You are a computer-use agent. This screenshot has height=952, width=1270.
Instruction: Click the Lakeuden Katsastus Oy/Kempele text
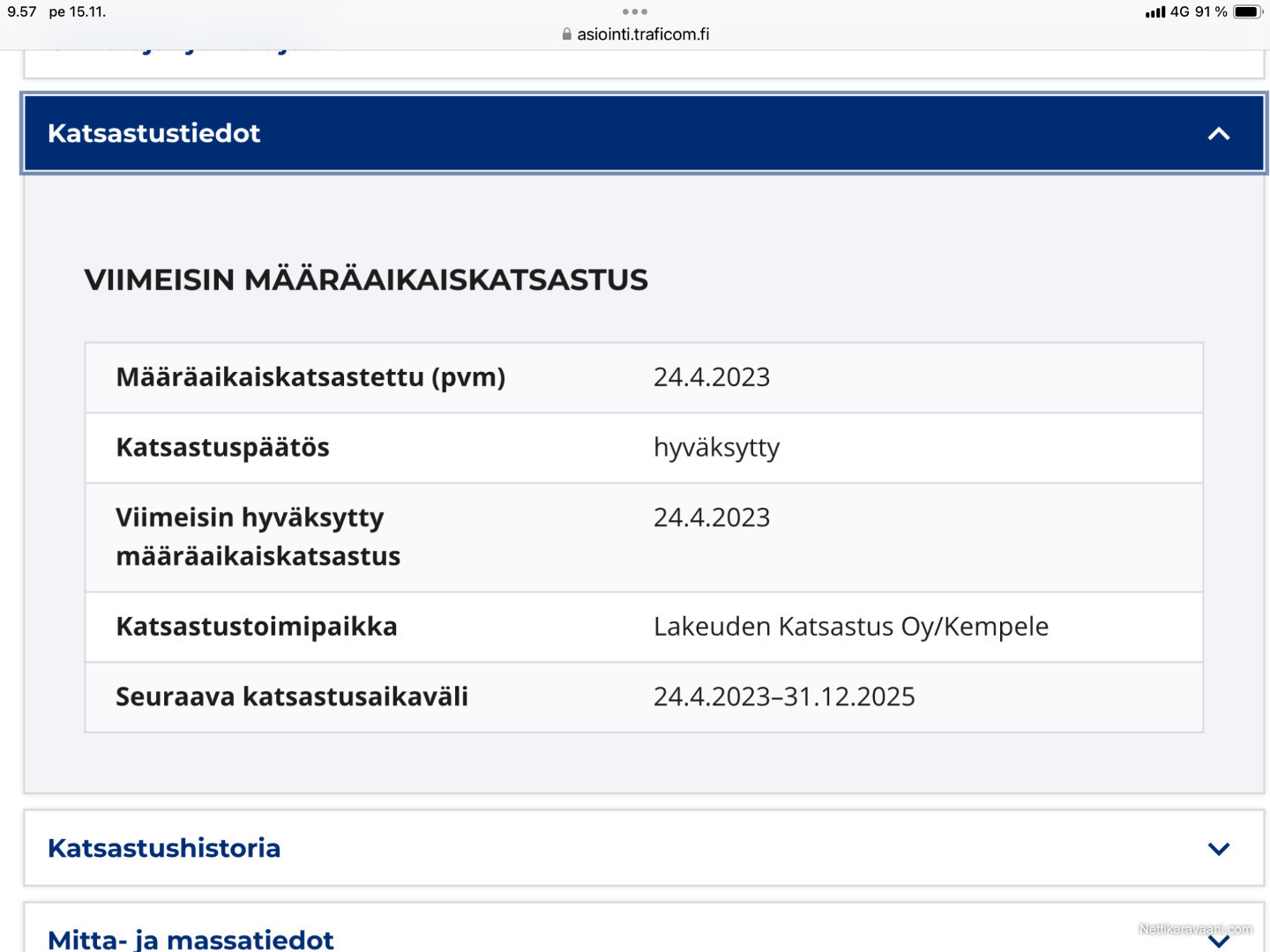[x=851, y=627]
